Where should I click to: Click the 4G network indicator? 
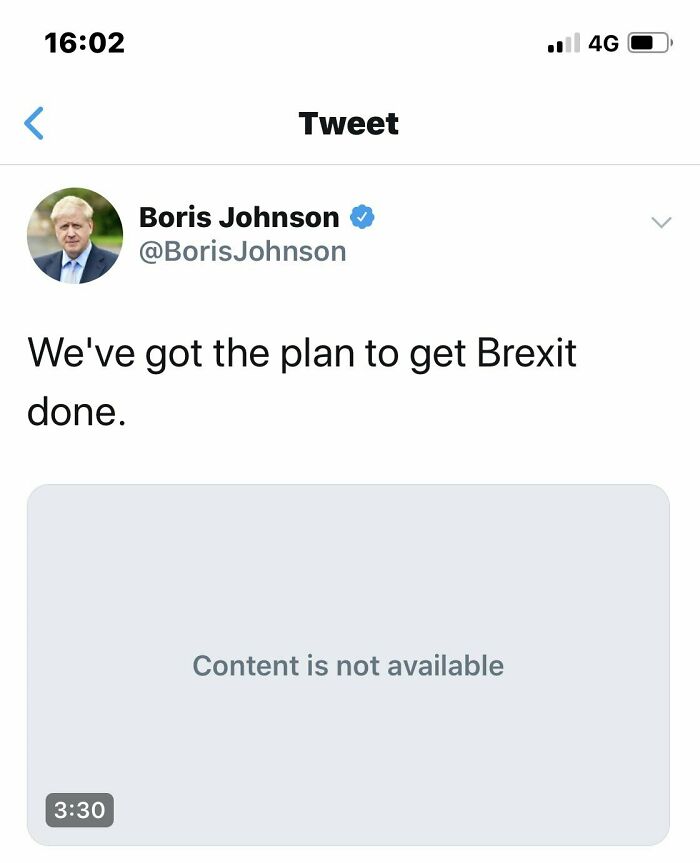pos(603,44)
